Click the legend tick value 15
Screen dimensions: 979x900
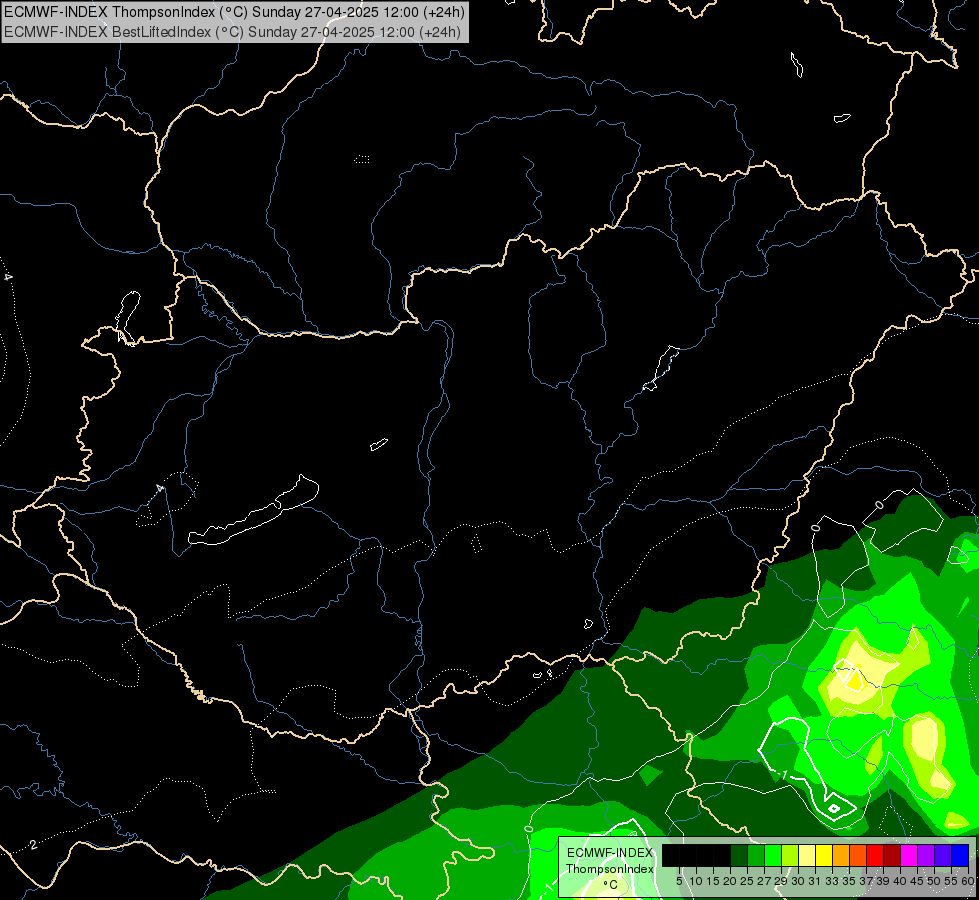pyautogui.click(x=713, y=881)
